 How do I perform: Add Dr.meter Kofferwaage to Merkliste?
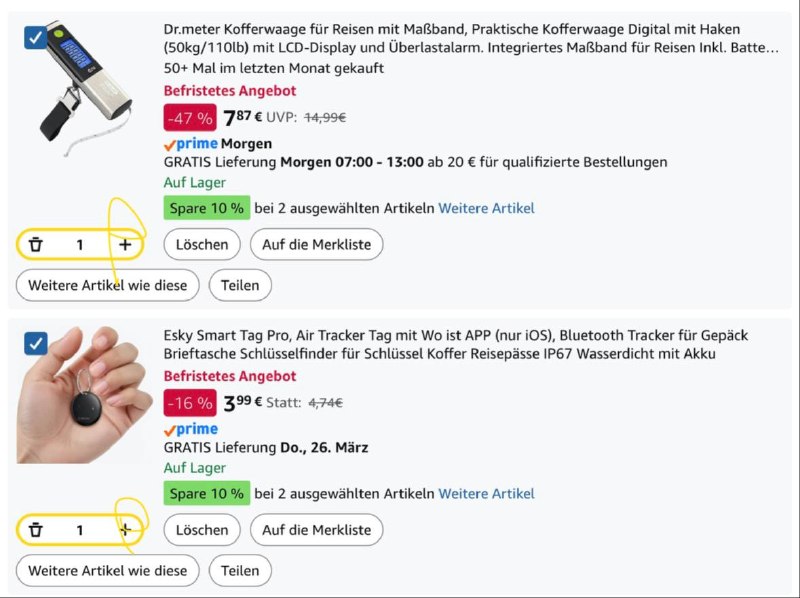click(316, 244)
